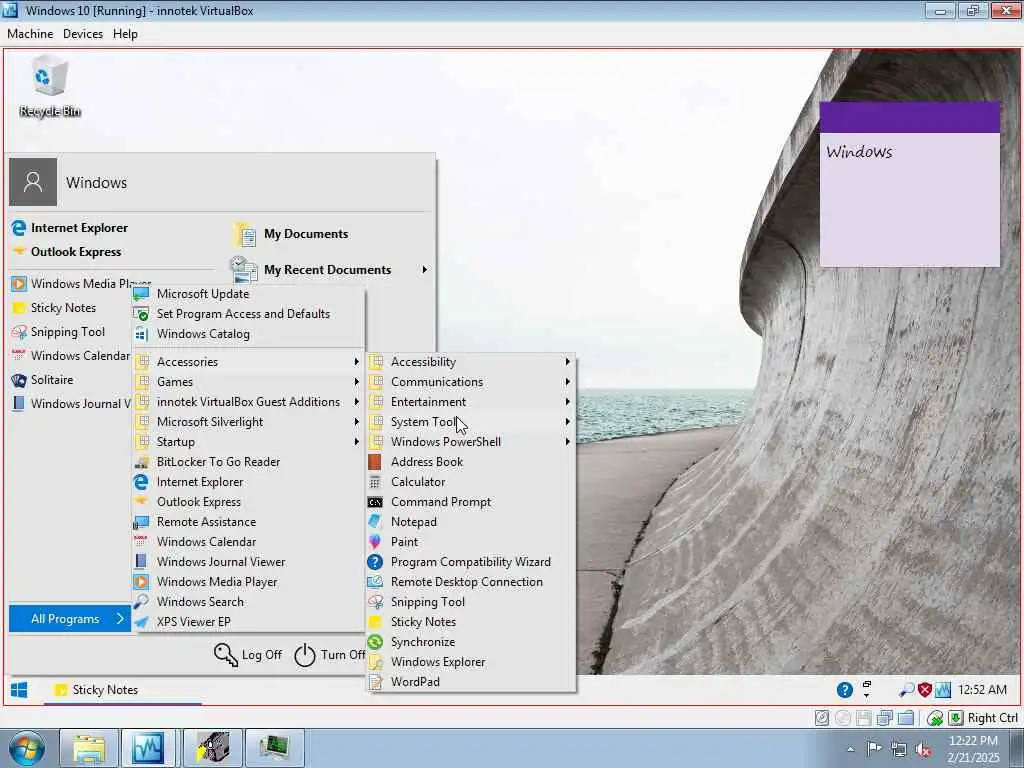The width and height of the screenshot is (1024, 768).
Task: Click Microsoft Update in All Programs
Action: click(248, 294)
